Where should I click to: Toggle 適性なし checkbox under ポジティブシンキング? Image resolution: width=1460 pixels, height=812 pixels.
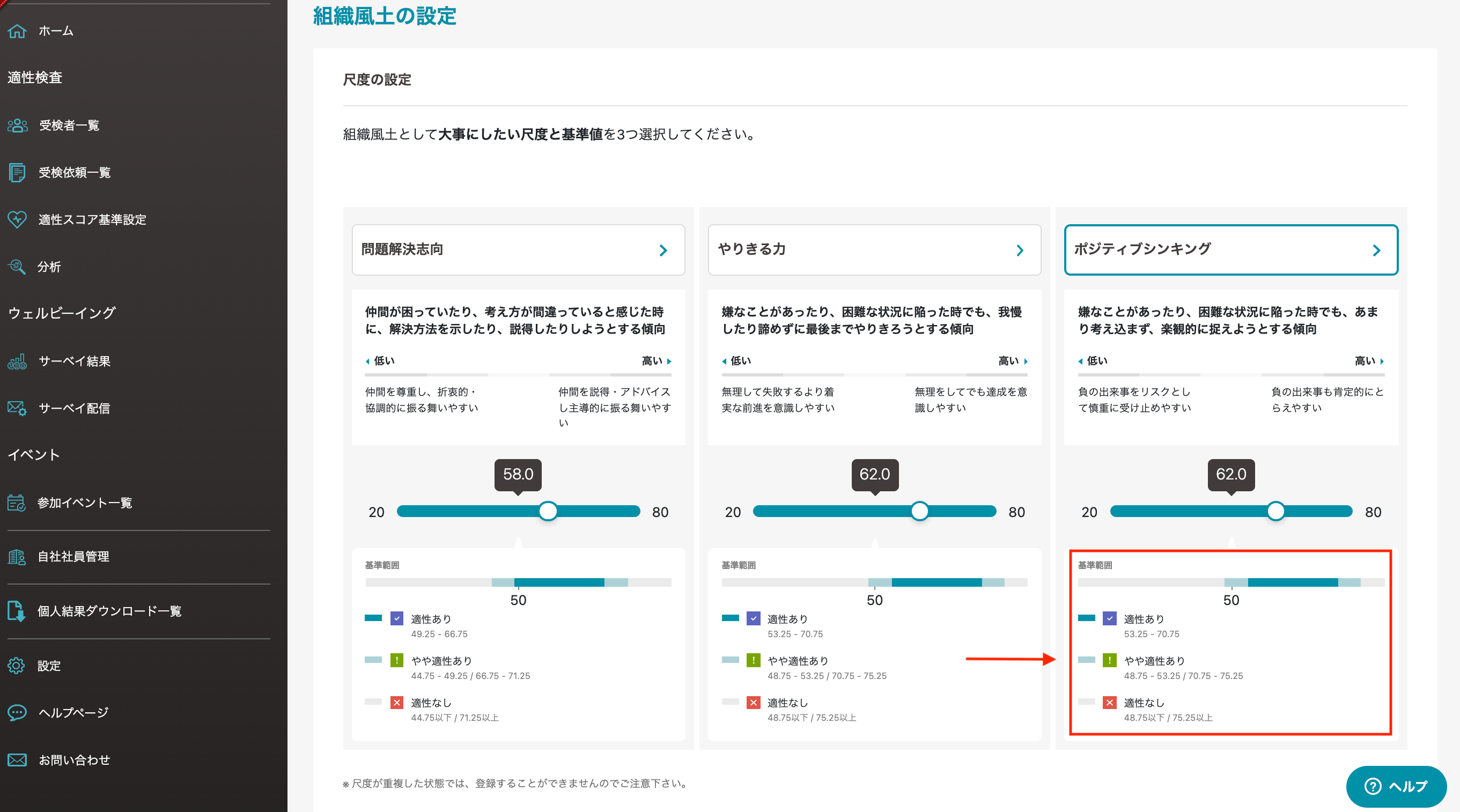(x=1109, y=703)
